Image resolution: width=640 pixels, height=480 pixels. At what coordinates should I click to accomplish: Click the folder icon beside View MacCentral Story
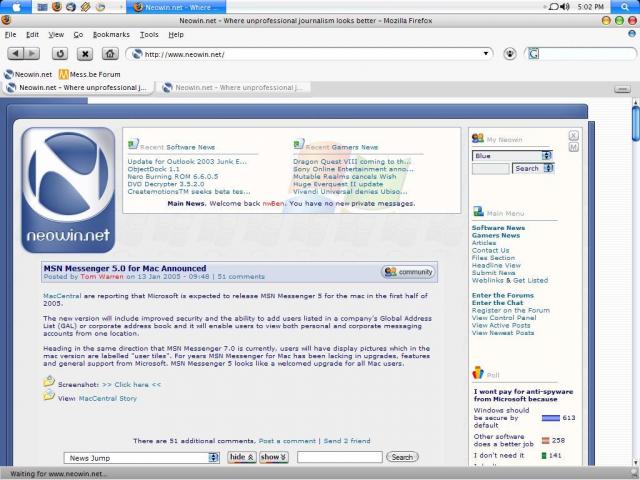click(49, 395)
